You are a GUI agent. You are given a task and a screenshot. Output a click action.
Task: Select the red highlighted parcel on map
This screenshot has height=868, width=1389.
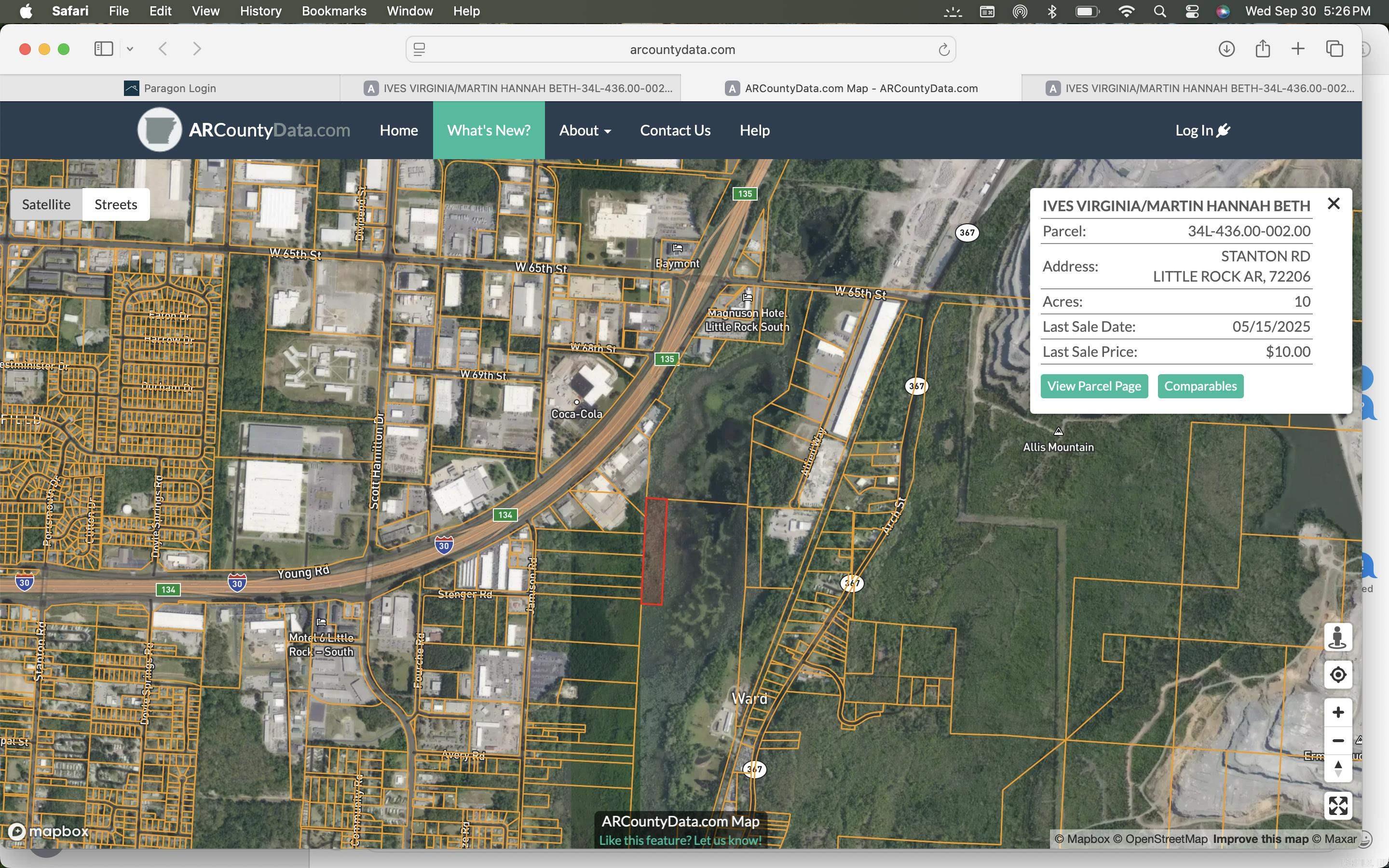[x=654, y=551]
